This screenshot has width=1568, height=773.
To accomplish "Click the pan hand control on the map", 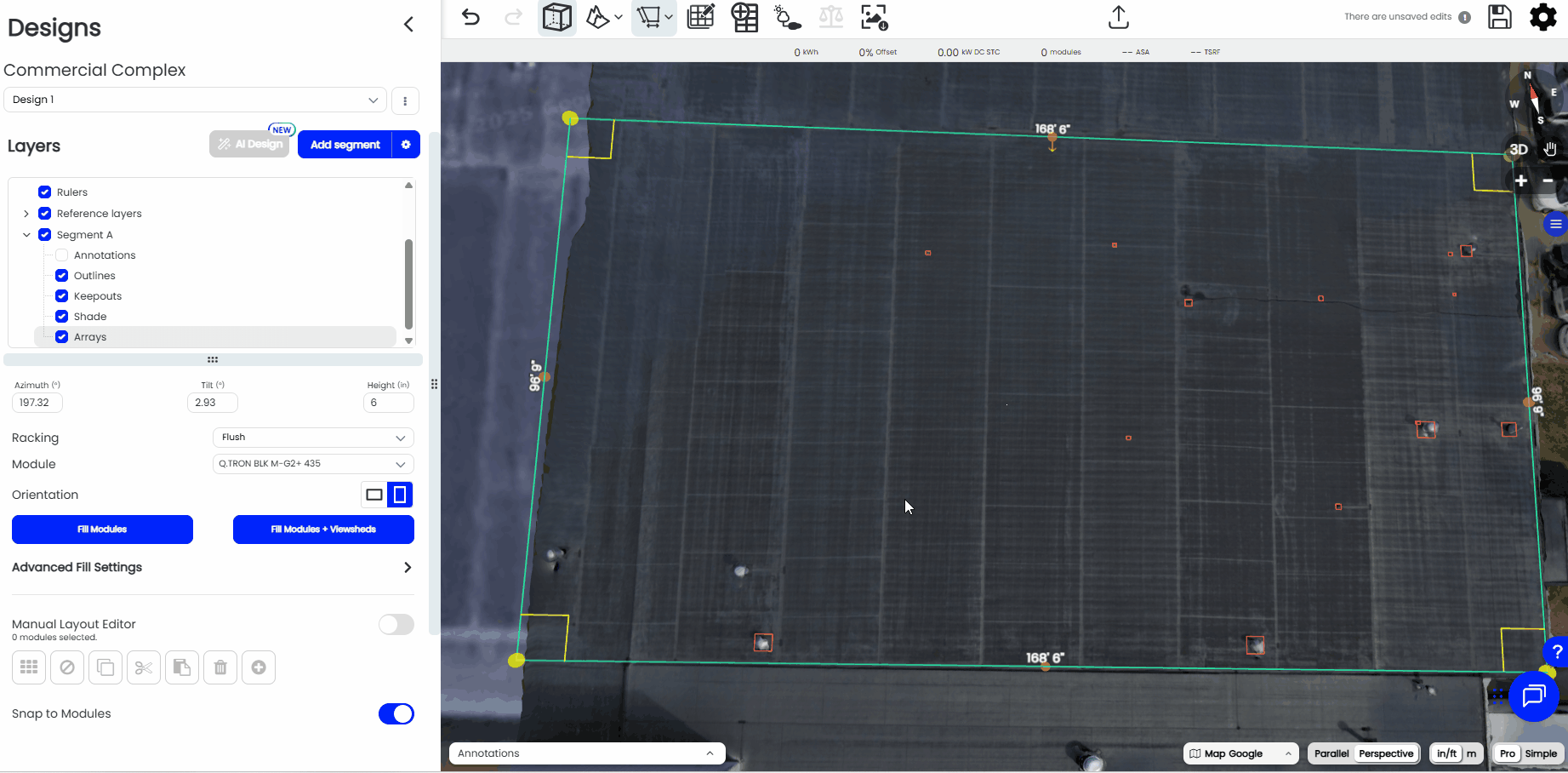I will [x=1549, y=149].
